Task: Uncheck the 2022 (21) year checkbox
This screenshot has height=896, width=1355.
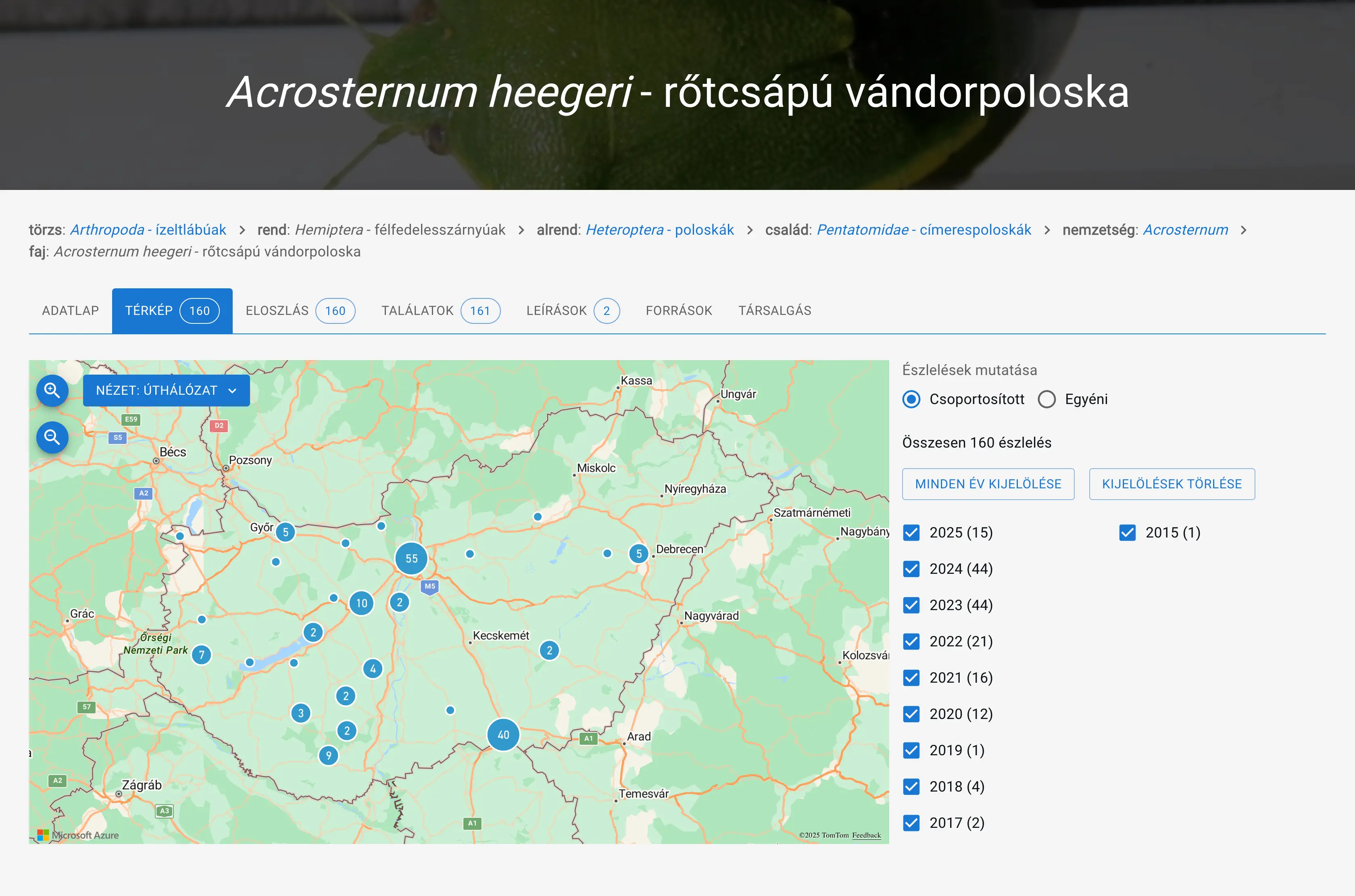Action: click(911, 642)
